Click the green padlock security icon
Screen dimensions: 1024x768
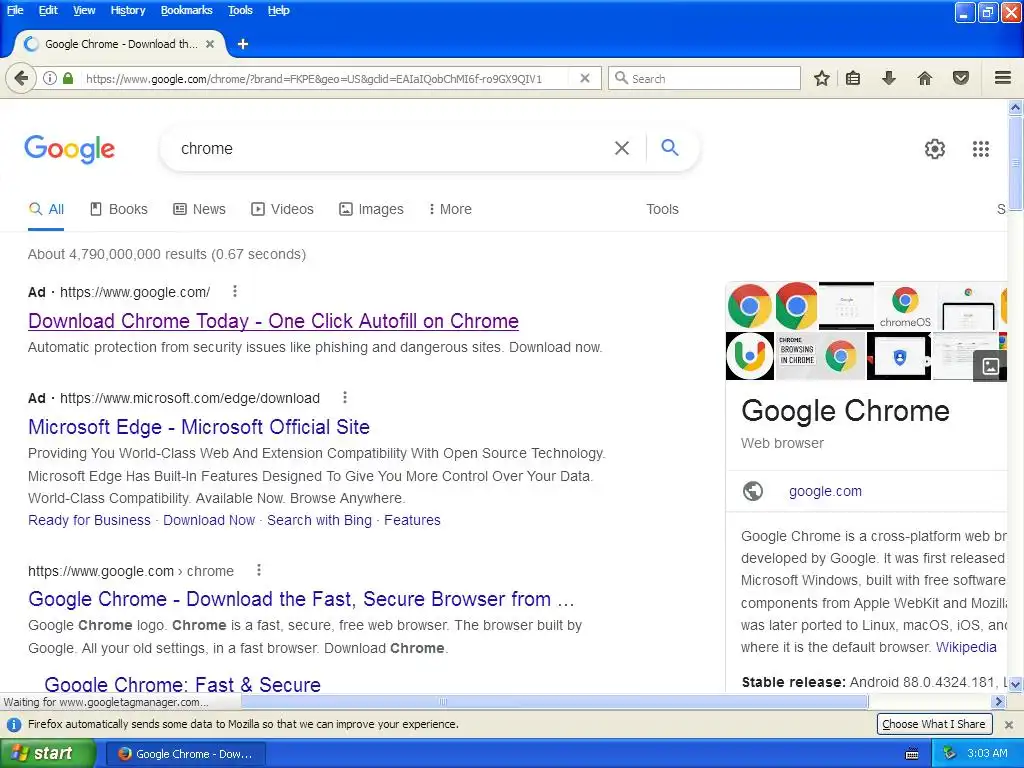(68, 78)
